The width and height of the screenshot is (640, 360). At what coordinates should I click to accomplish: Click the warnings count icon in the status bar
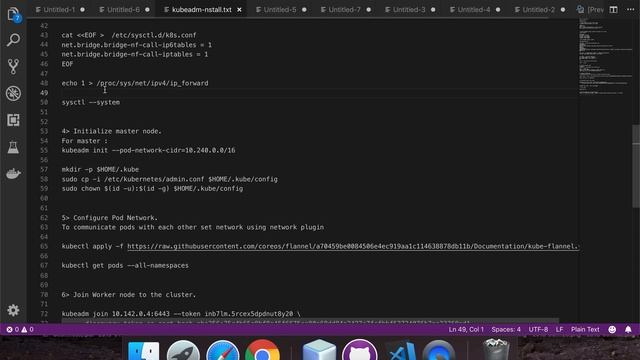tap(24, 329)
